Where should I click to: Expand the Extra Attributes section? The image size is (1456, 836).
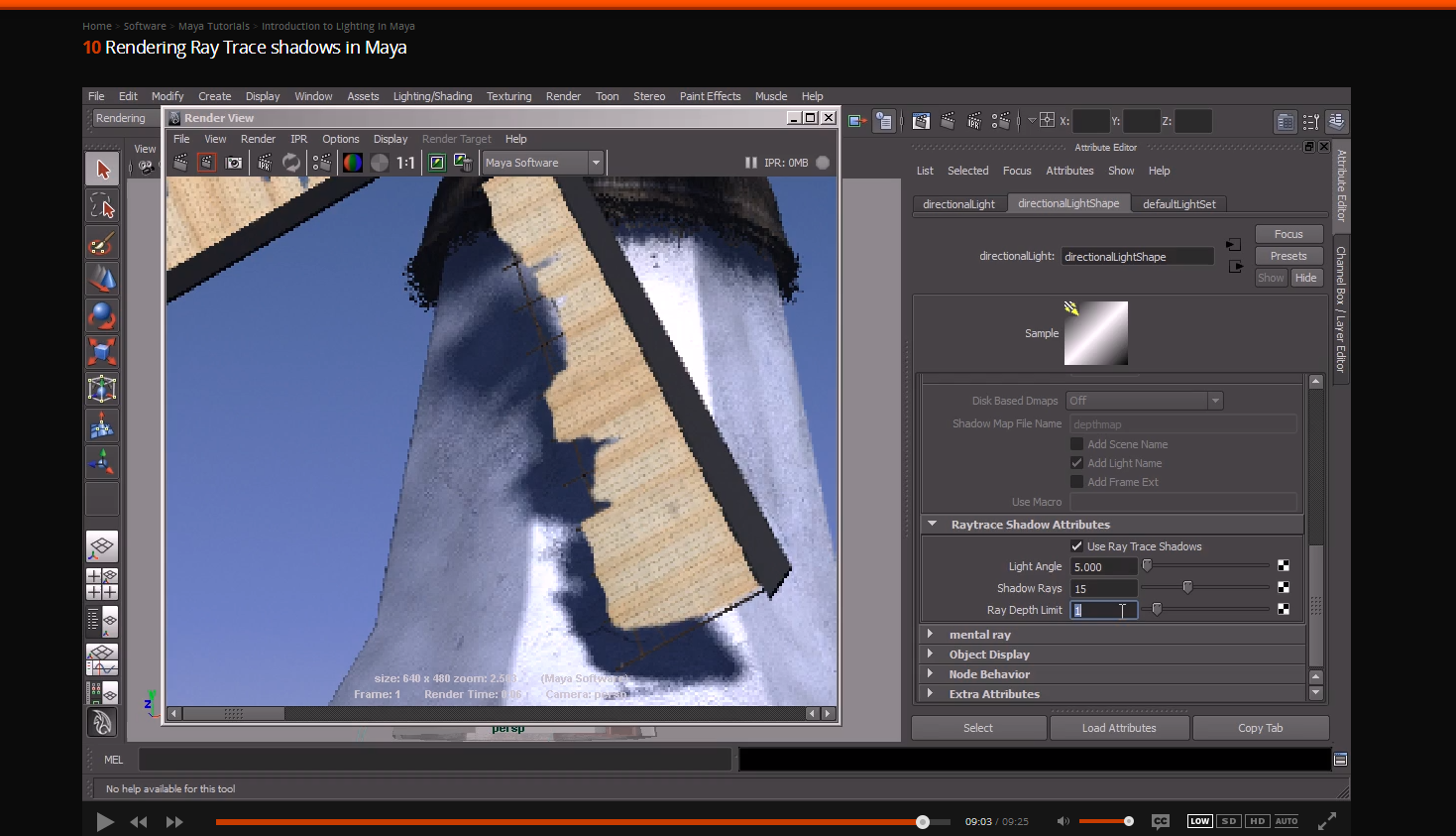pyautogui.click(x=930, y=693)
